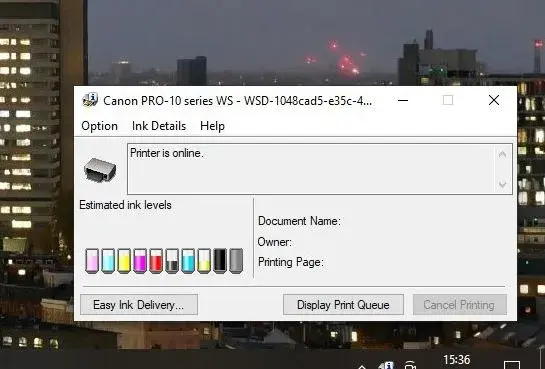This screenshot has width=545, height=369.
Task: Select the half-empty dark grey ink tank
Action: pos(172,261)
